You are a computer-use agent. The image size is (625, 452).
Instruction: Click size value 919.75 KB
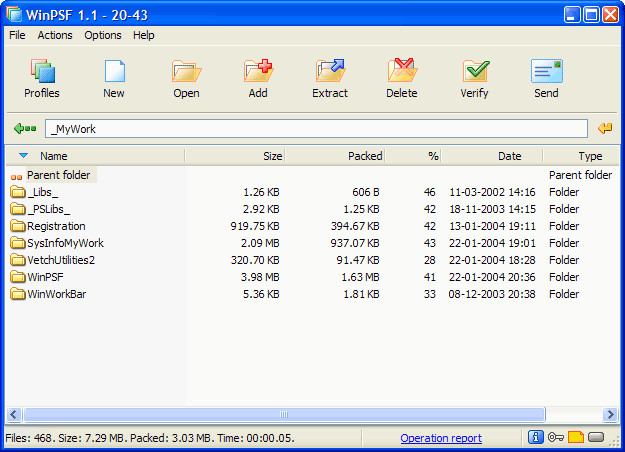coord(255,226)
